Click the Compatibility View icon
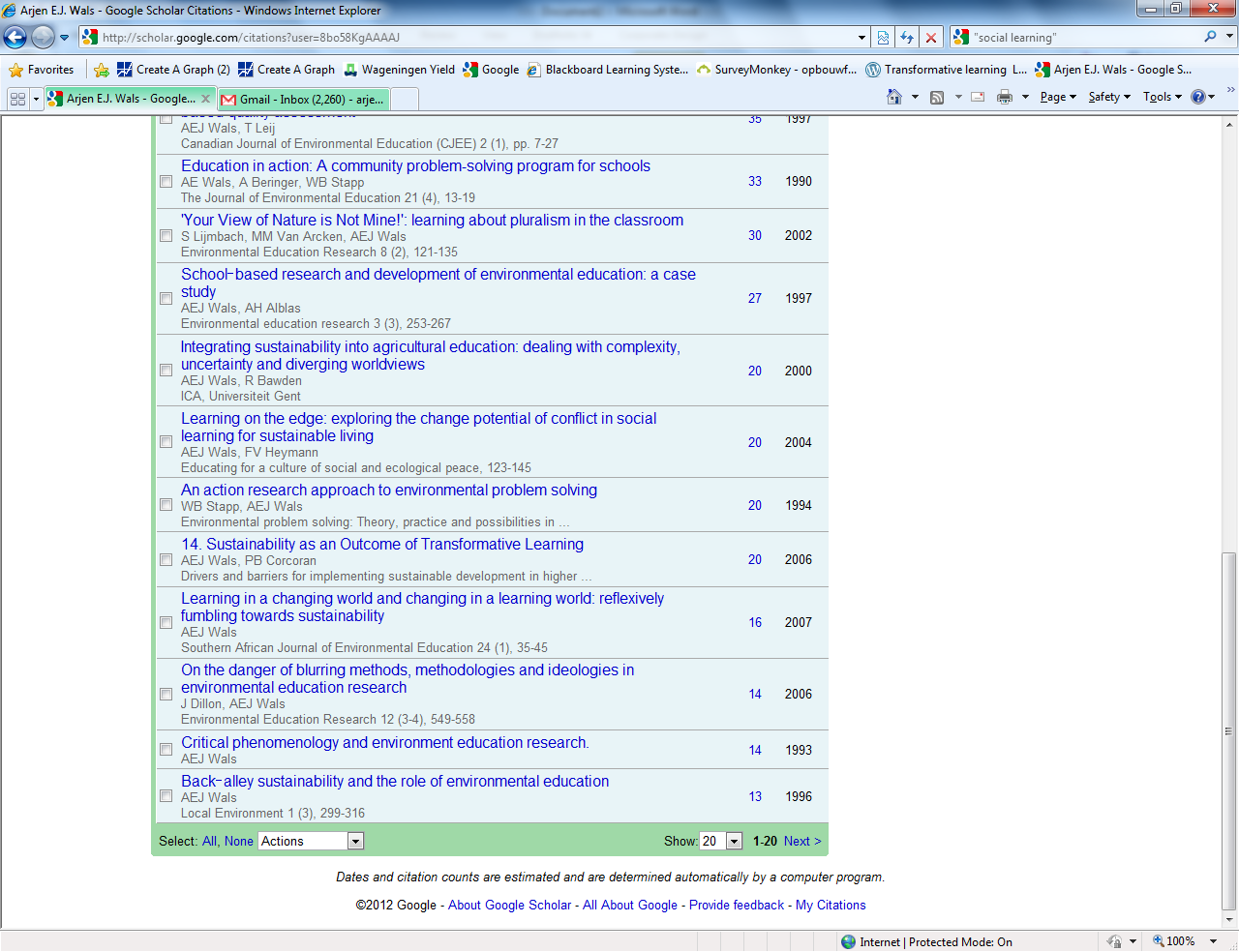1239x952 pixels. click(883, 38)
